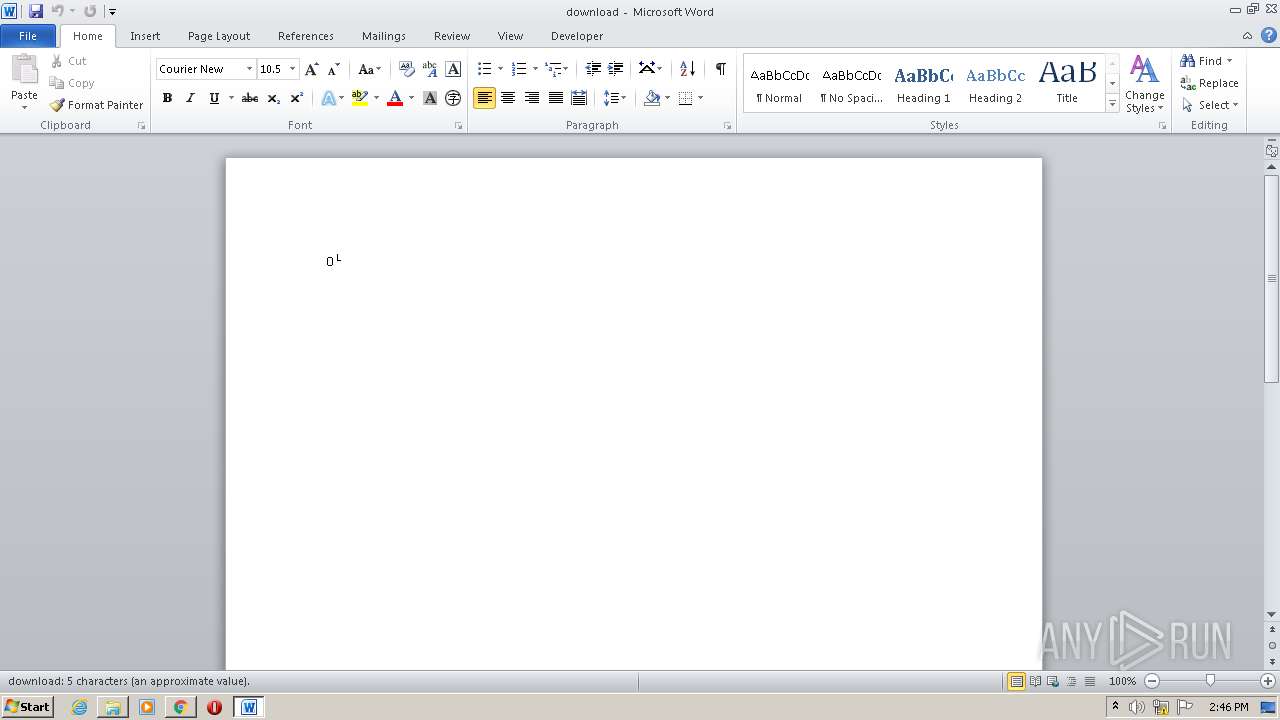Apply strikethrough formatting

tap(250, 98)
